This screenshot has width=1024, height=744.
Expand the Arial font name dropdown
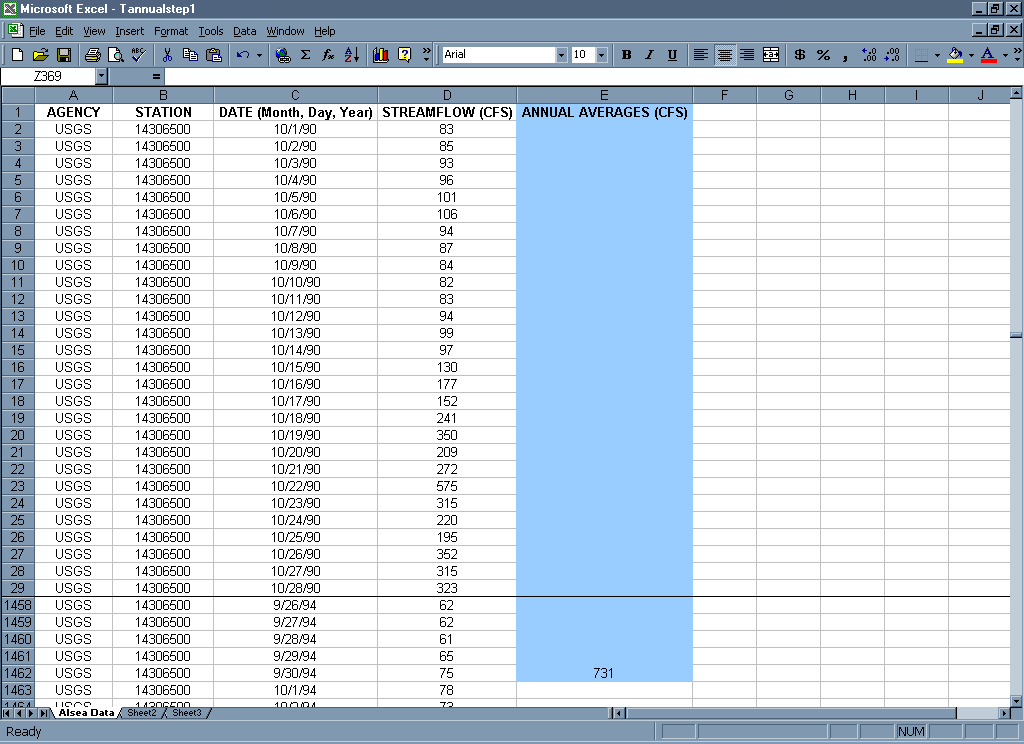(561, 55)
